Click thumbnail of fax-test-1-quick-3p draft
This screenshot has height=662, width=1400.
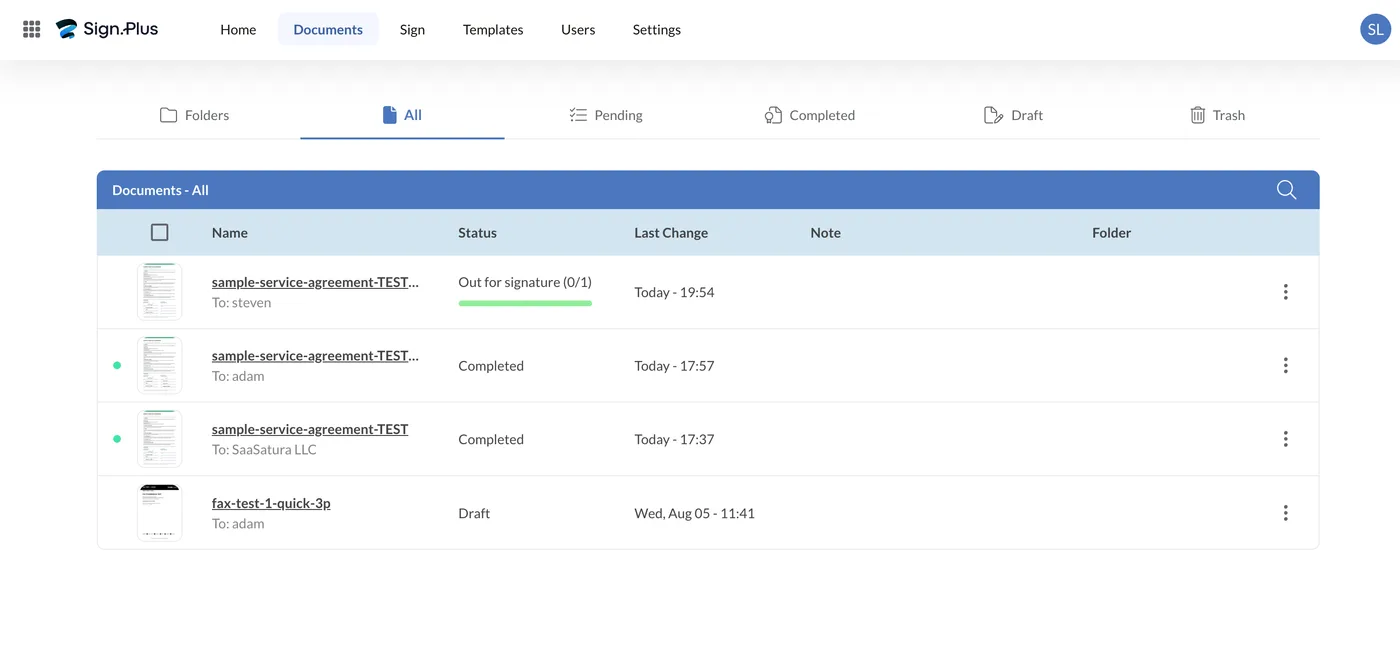[x=160, y=513]
